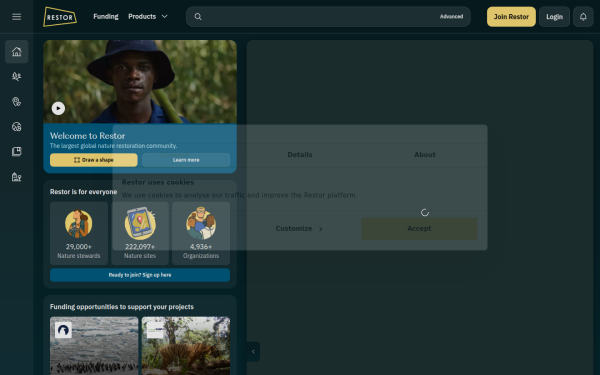Collapse the side panel with chevron
Image resolution: width=600 pixels, height=375 pixels.
(x=253, y=351)
